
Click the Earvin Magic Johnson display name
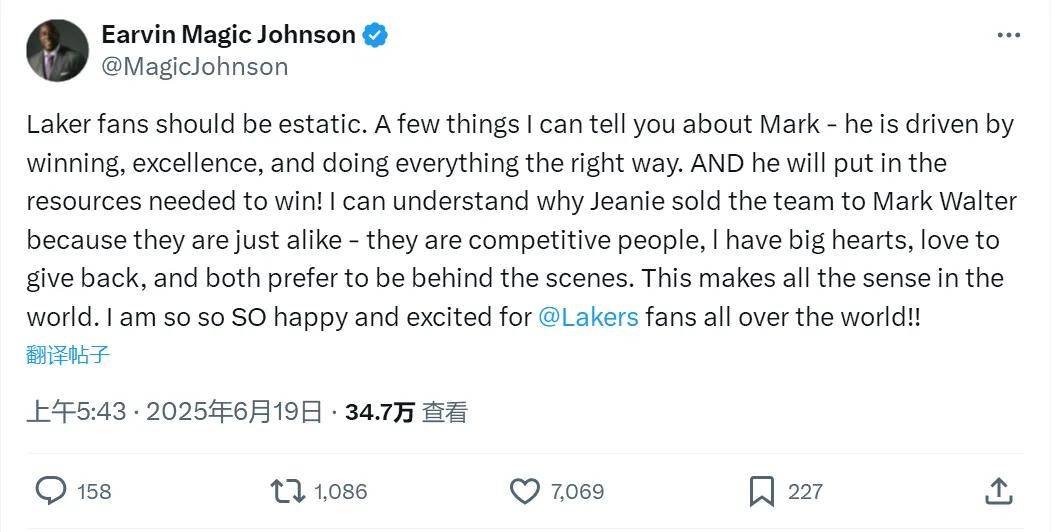click(x=228, y=35)
